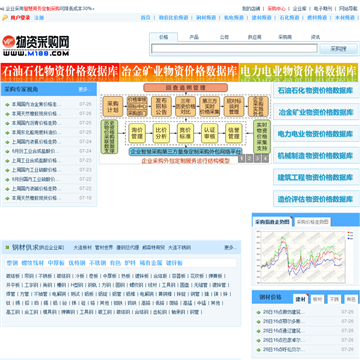This screenshot has width=360, height=360.
Task: Open 我的店铺 in top bar
Action: click(251, 9)
